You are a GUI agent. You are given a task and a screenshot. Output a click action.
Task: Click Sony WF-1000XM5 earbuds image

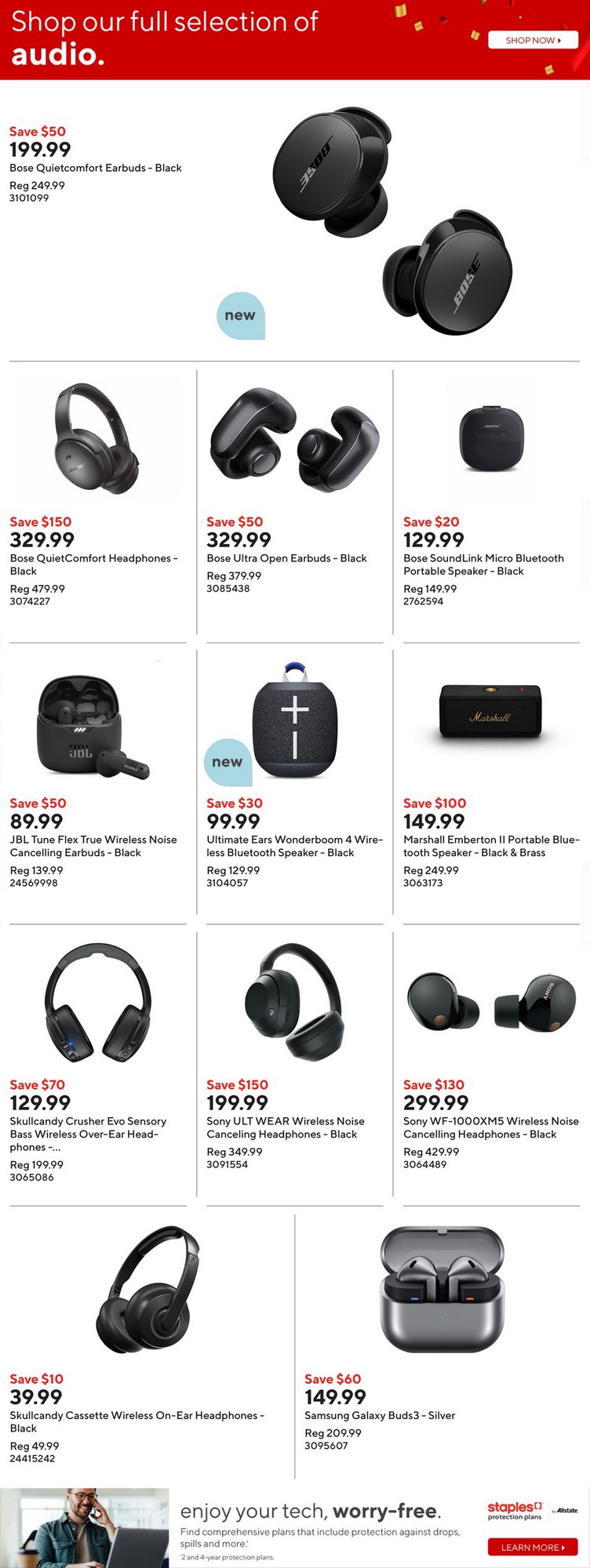click(x=492, y=1003)
